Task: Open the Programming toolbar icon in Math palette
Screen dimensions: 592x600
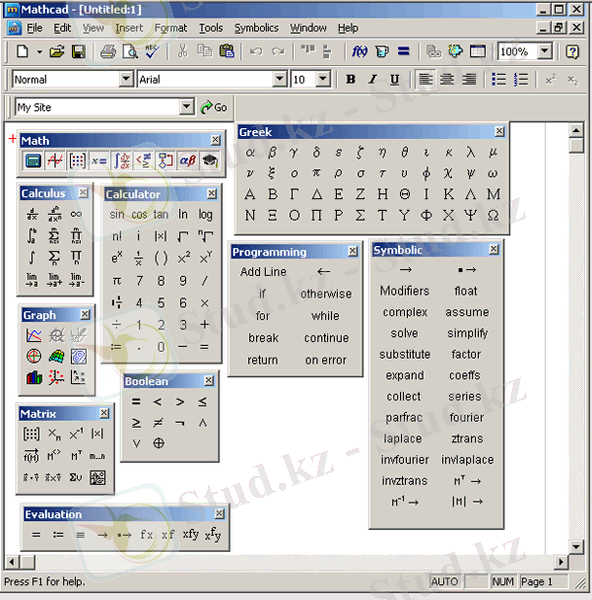Action: (x=165, y=161)
